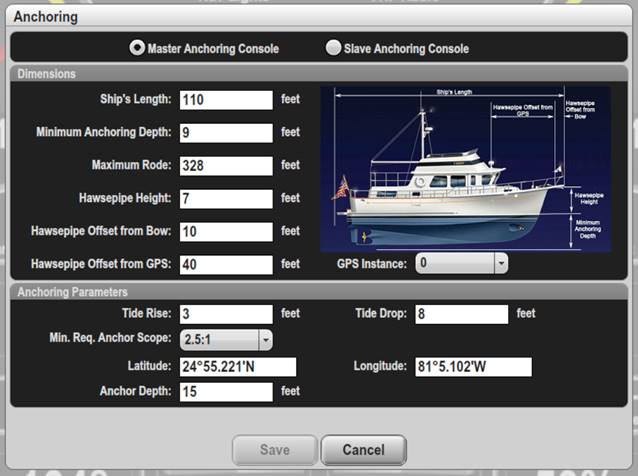Screen dimensions: 638x476
Task: Edit the Minimum Anchoring Depth field
Action: pyautogui.click(x=226, y=133)
